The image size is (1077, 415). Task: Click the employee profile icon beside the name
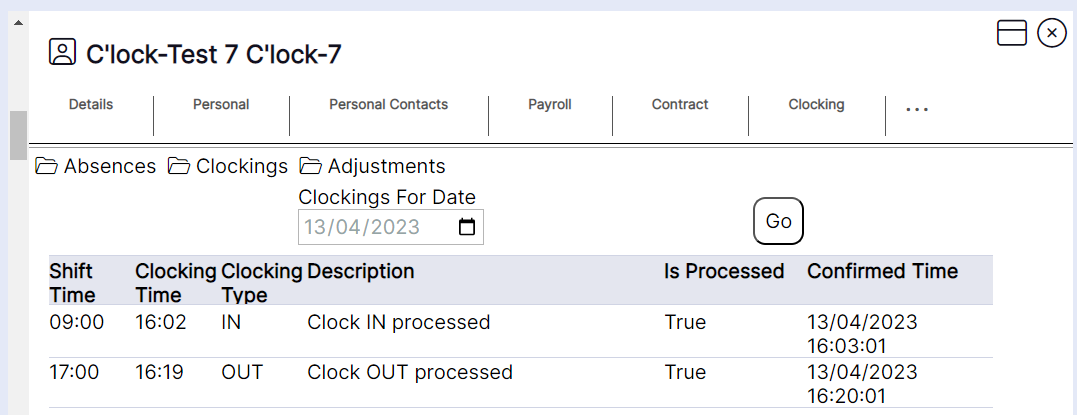point(62,53)
